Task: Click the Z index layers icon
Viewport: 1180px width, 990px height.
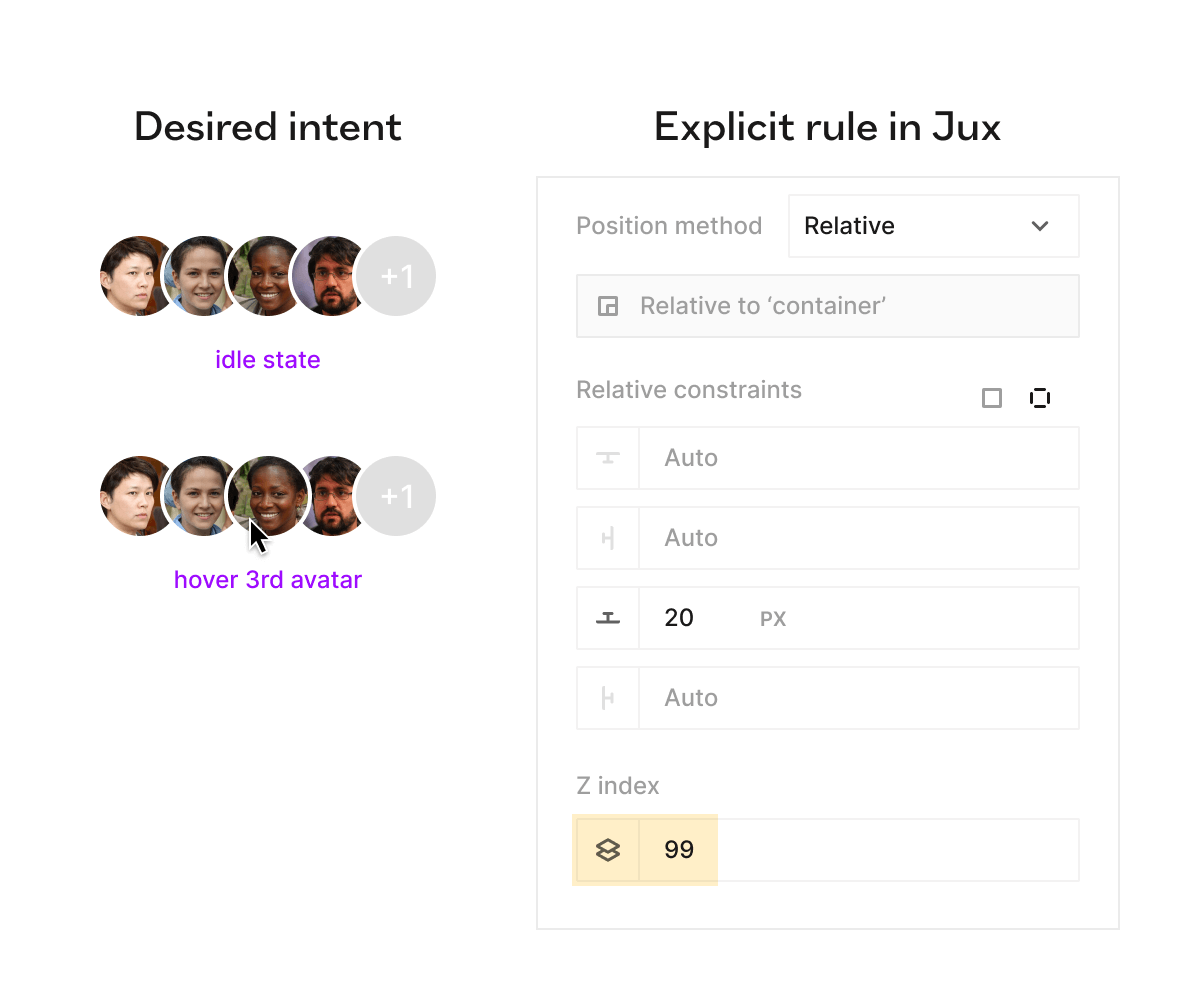Action: coord(607,850)
